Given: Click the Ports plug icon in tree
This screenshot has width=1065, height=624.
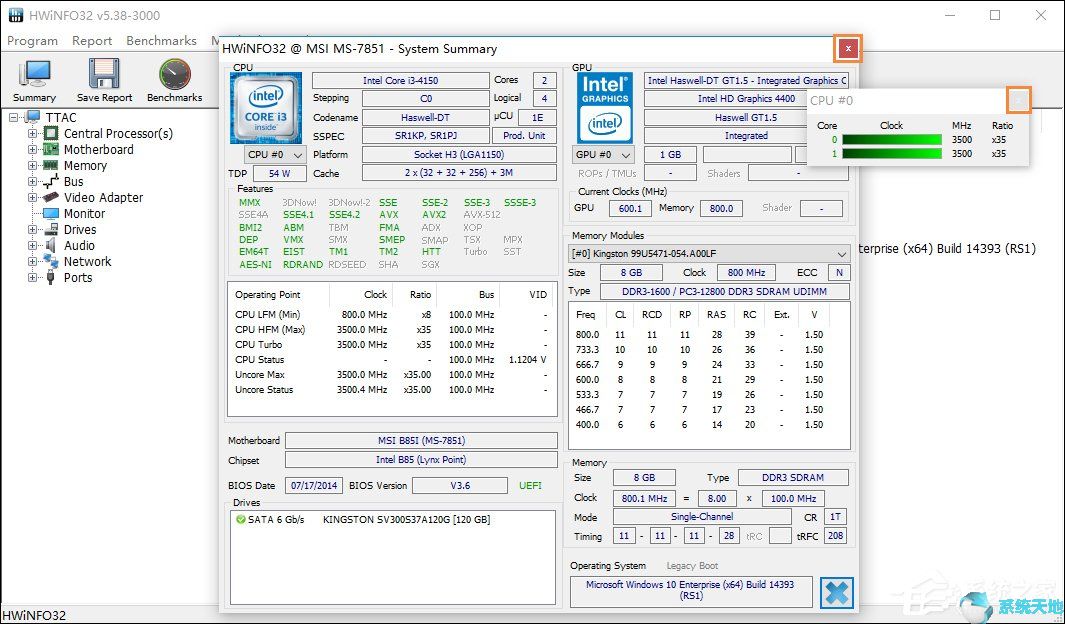Looking at the screenshot, I should tap(51, 277).
